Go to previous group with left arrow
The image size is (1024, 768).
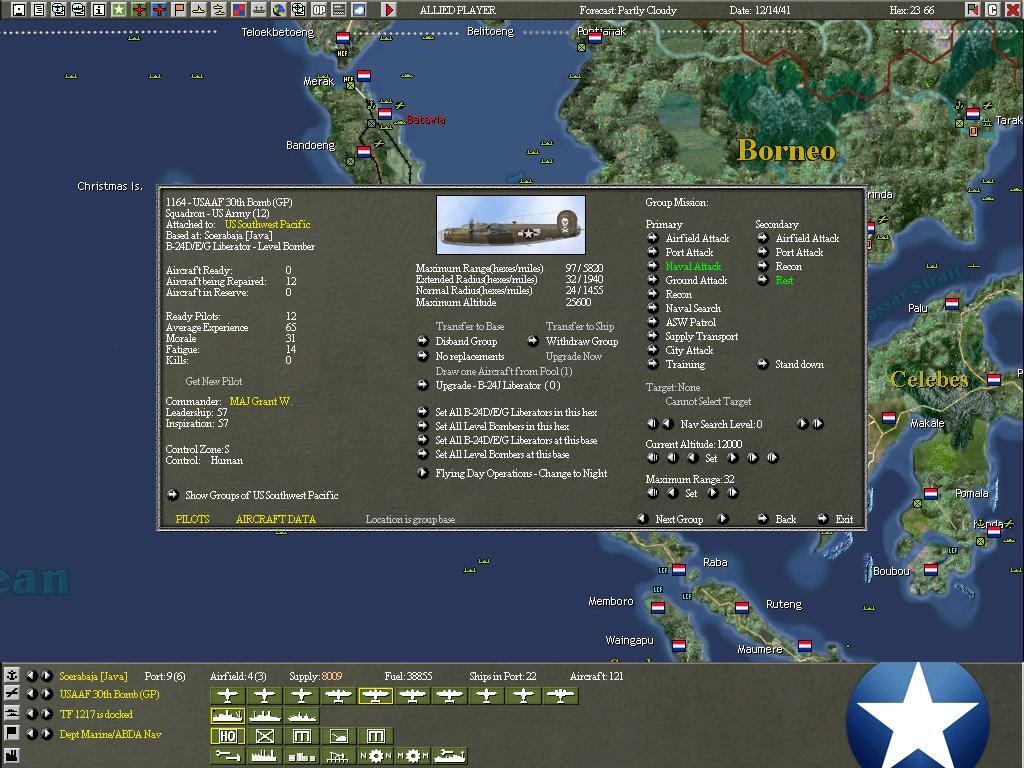coord(643,519)
